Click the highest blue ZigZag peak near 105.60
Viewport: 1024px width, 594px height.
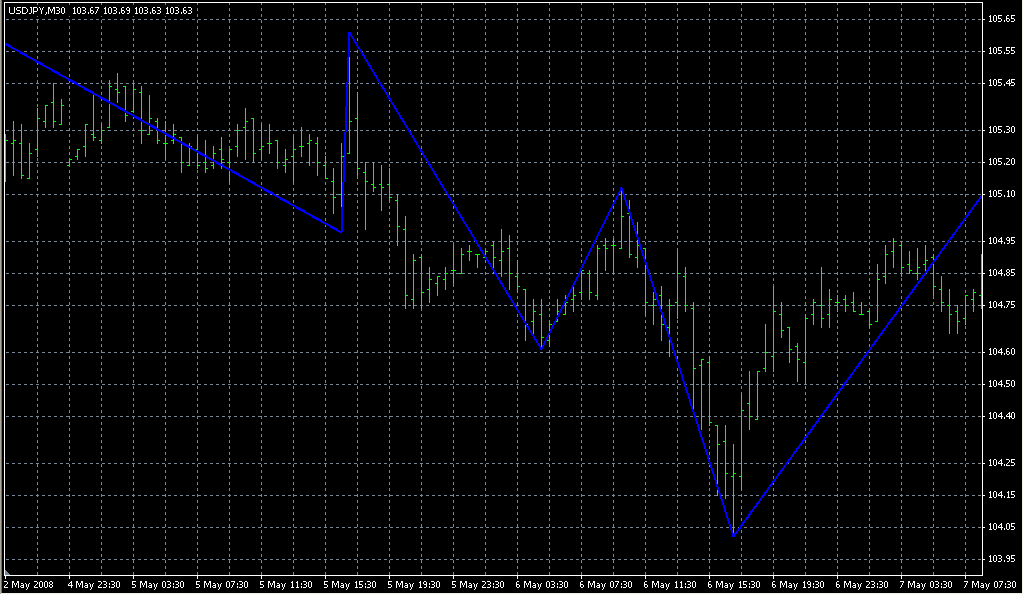[x=349, y=33]
